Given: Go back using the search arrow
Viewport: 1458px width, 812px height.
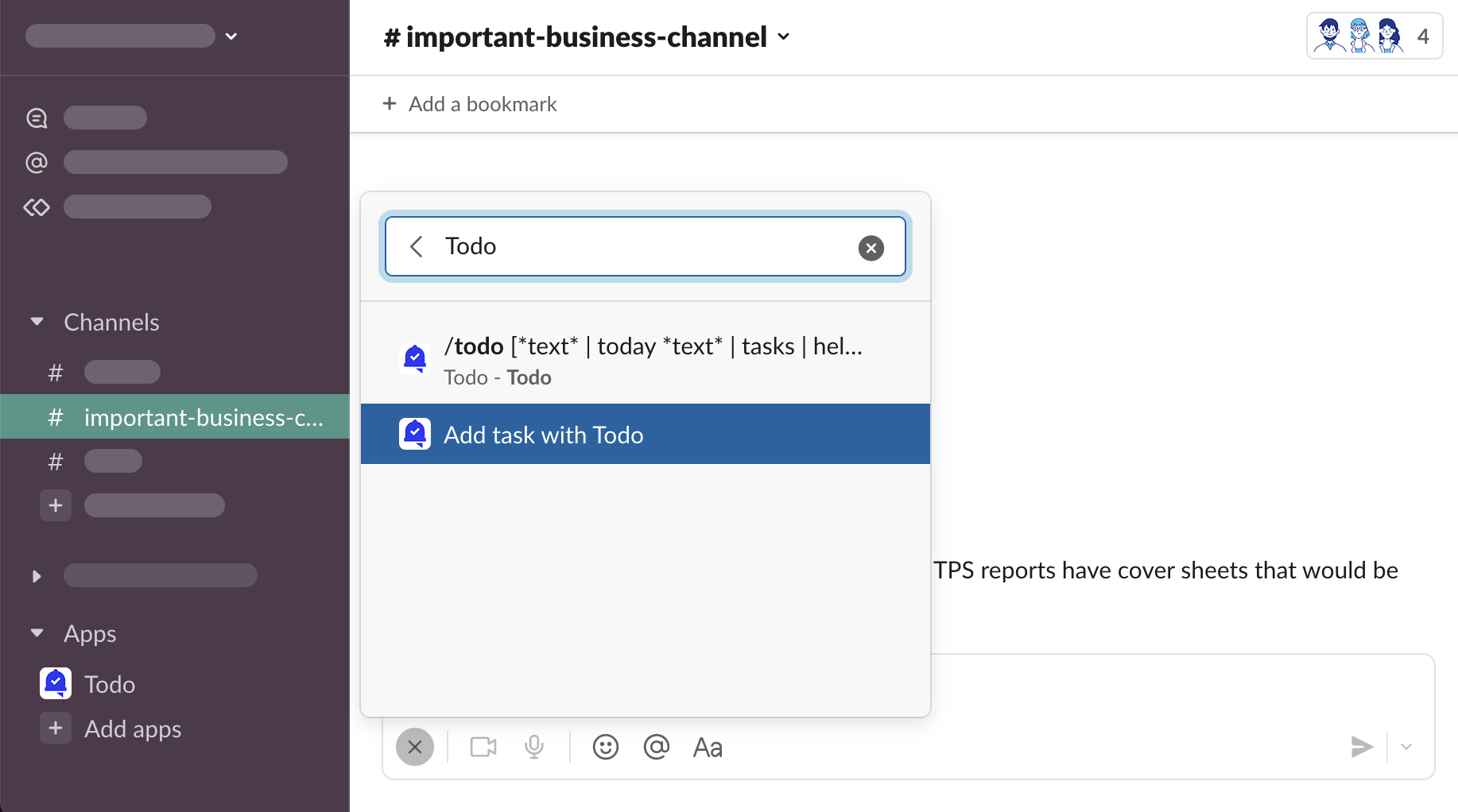Looking at the screenshot, I should point(416,246).
